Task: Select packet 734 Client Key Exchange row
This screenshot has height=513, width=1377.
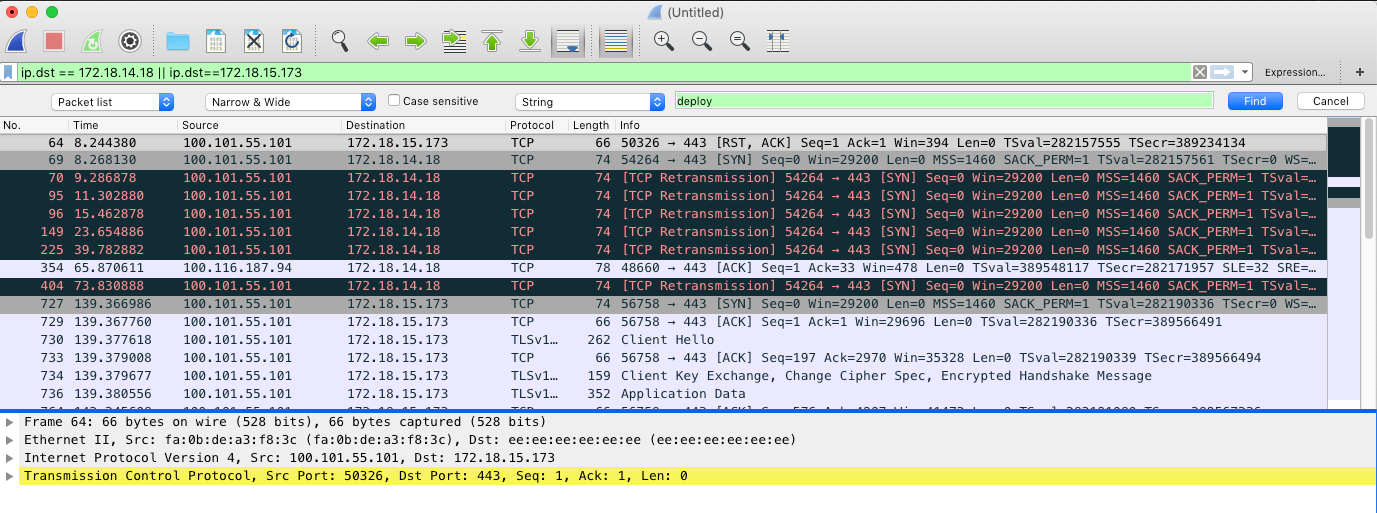Action: click(663, 376)
